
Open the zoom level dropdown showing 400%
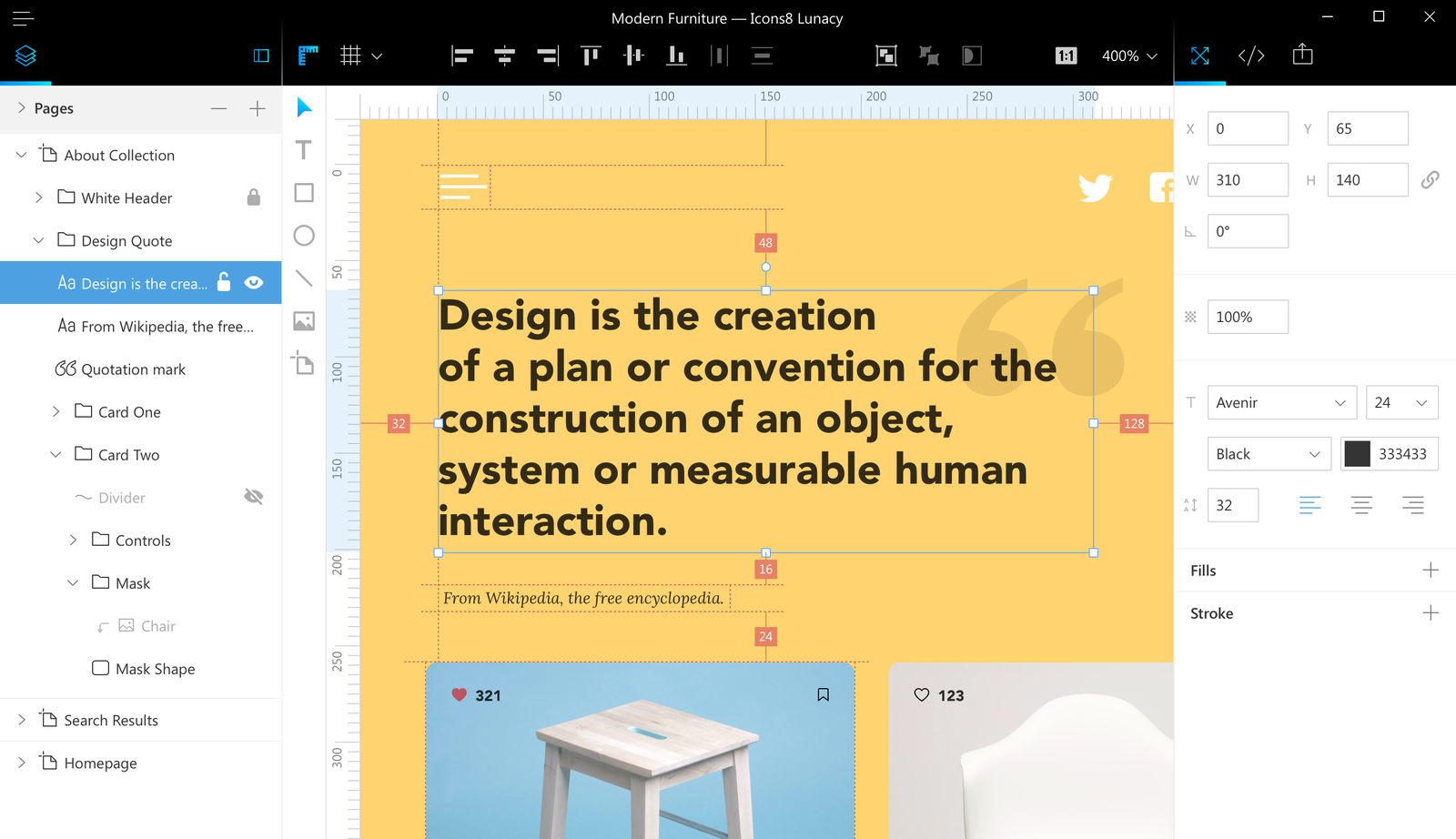(x=1129, y=56)
